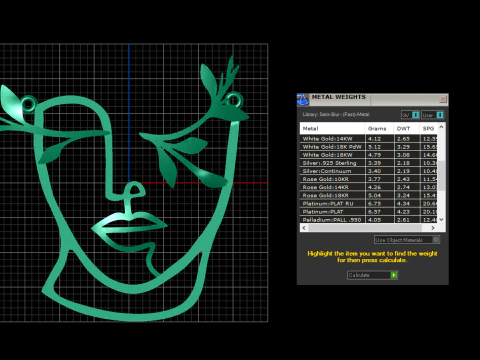Click the horizontal scrollbar right arrow
This screenshot has height=360, width=480.
433,228
